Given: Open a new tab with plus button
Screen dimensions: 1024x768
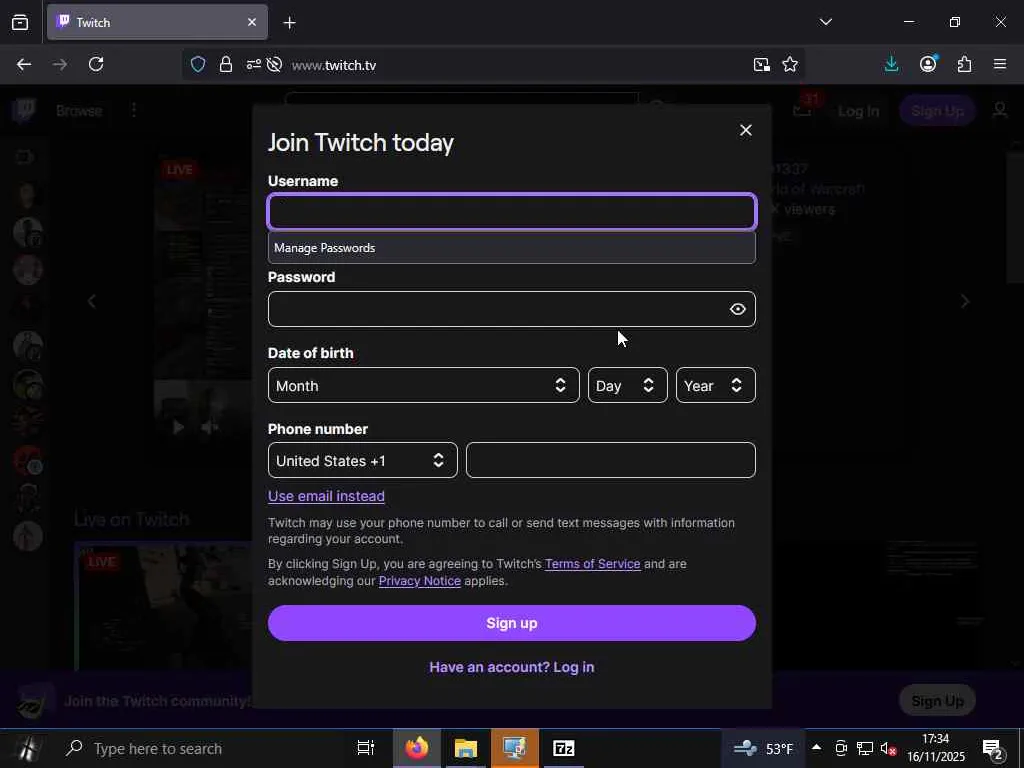Looking at the screenshot, I should pos(289,23).
